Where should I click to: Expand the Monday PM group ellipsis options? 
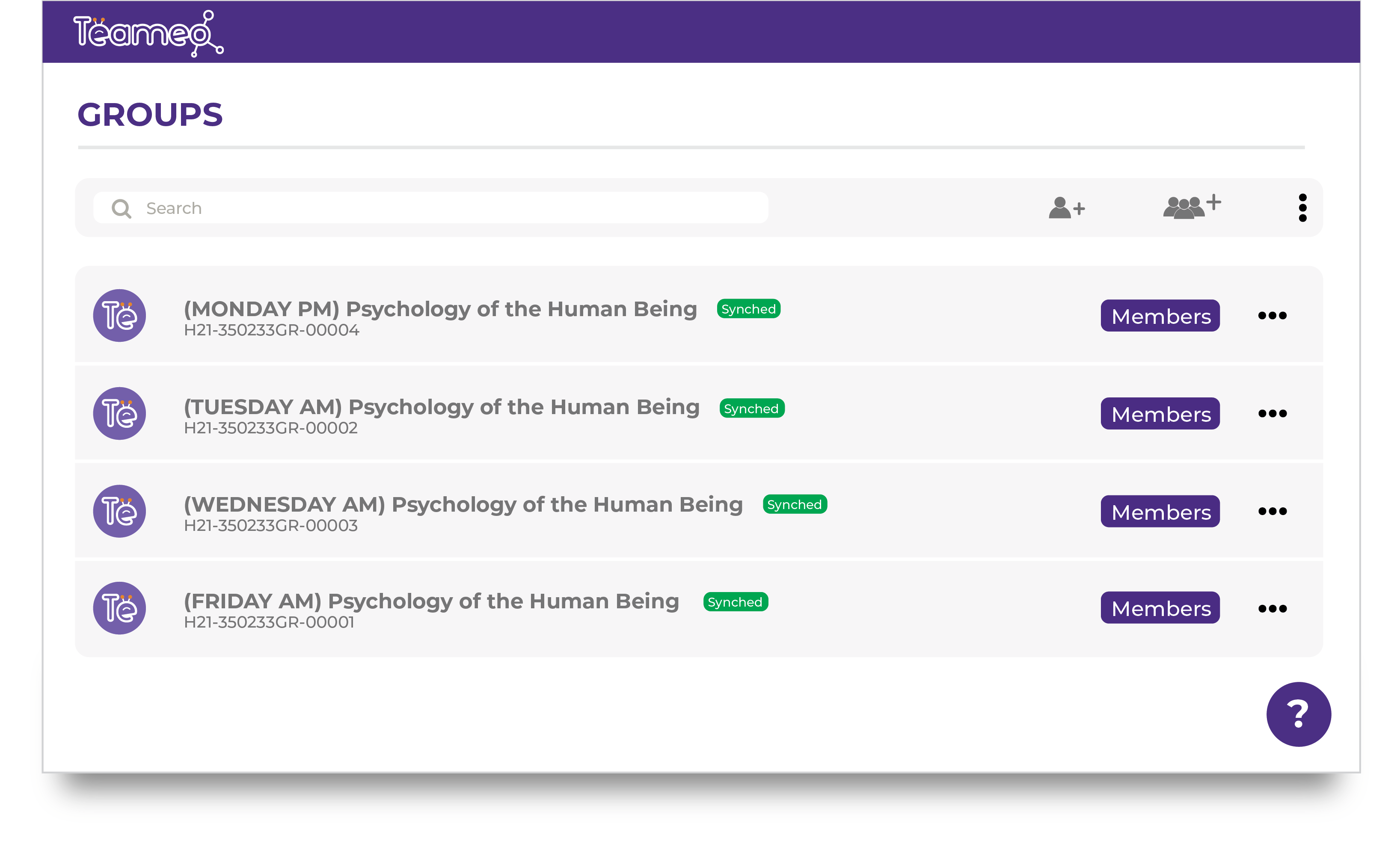tap(1272, 316)
